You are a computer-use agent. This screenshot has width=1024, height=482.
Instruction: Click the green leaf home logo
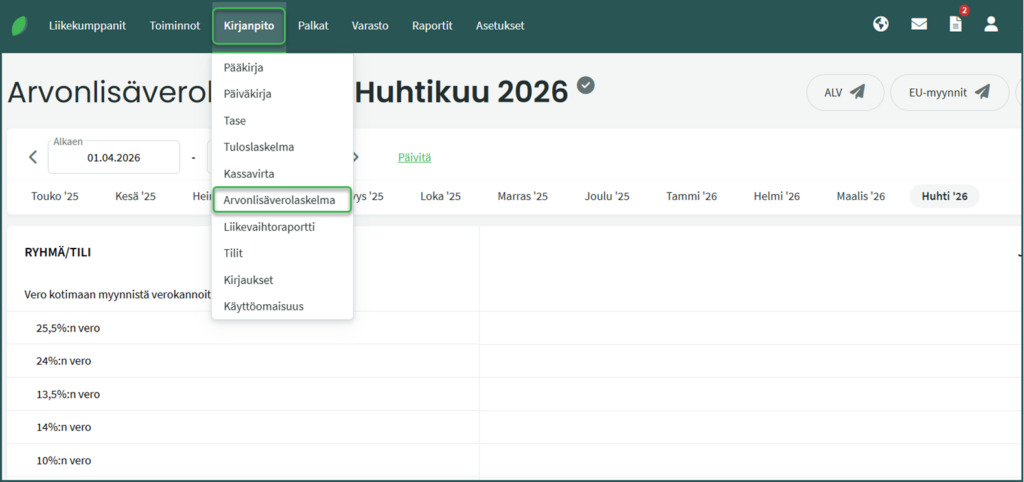tap(19, 26)
